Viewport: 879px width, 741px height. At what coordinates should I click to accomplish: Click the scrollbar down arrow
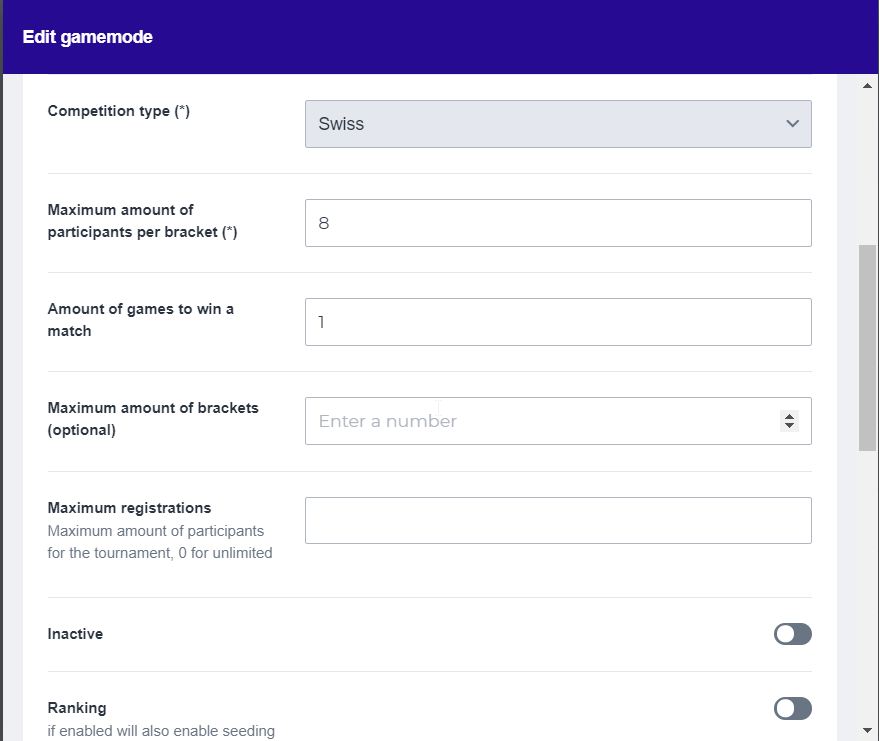[867, 729]
